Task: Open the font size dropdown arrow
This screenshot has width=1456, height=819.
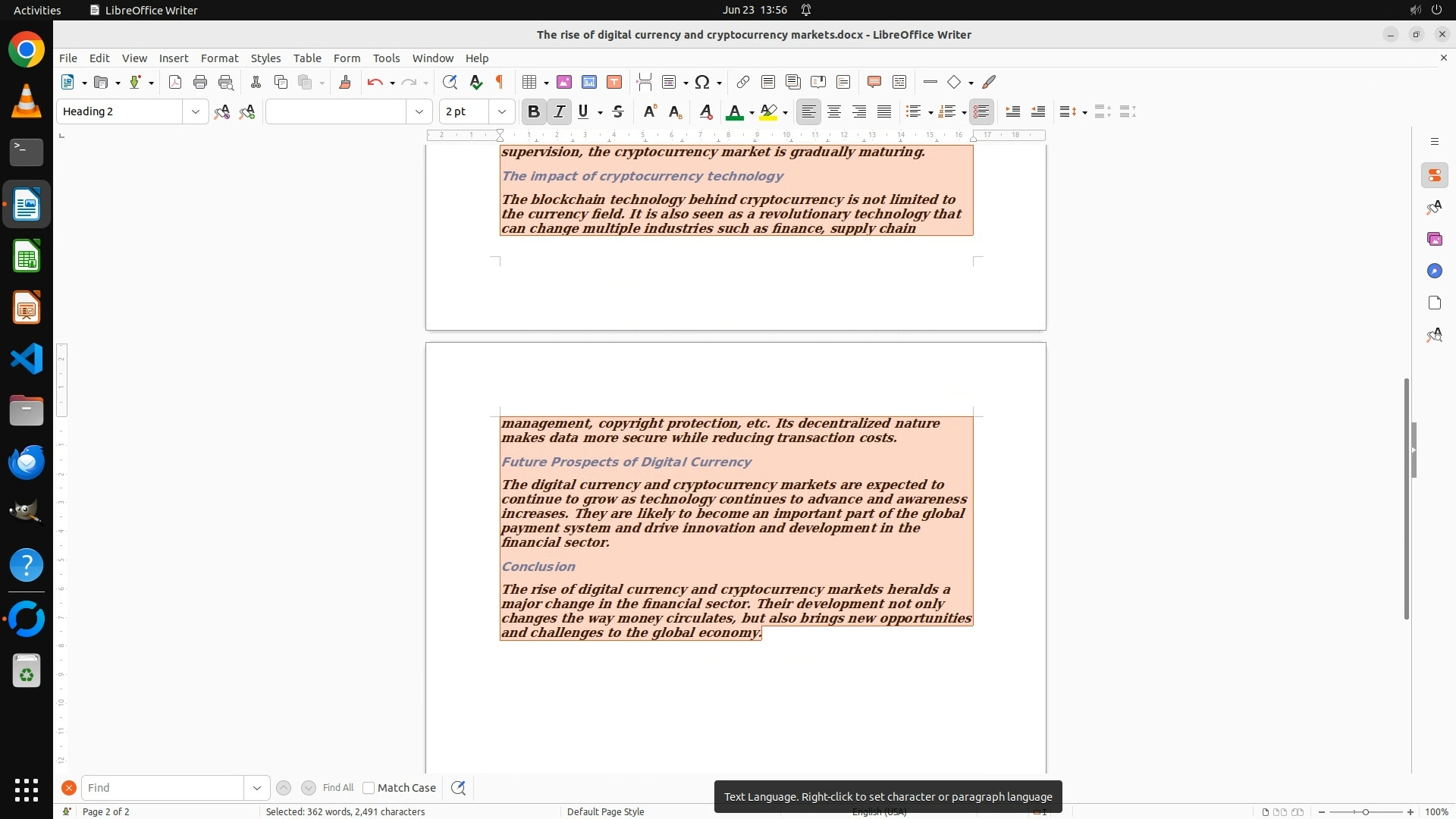Action: click(x=501, y=111)
